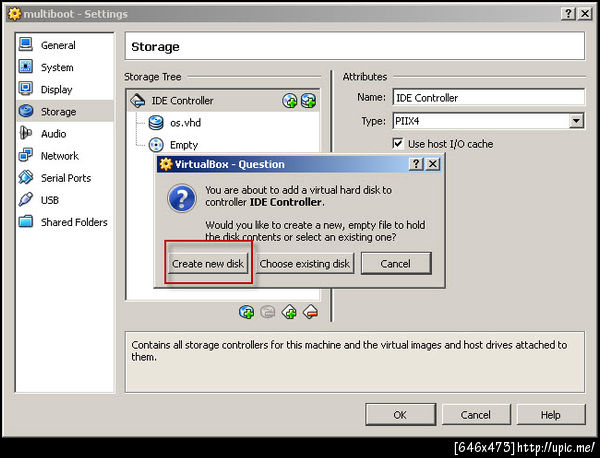Click the USB plug icon in sidebar
600x458 pixels.
(26, 199)
